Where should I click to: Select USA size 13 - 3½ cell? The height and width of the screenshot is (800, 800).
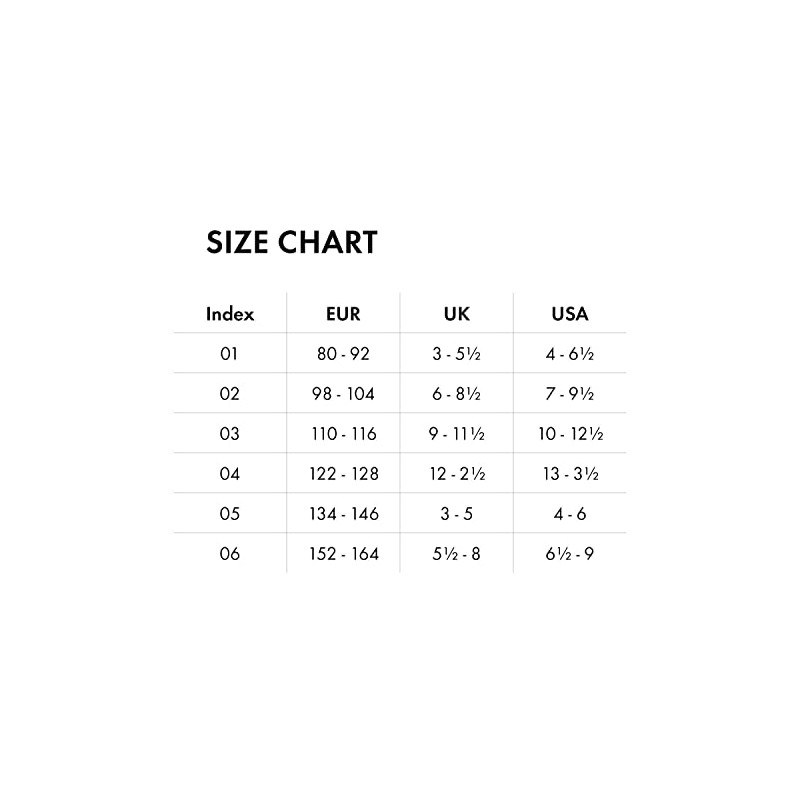pos(570,474)
